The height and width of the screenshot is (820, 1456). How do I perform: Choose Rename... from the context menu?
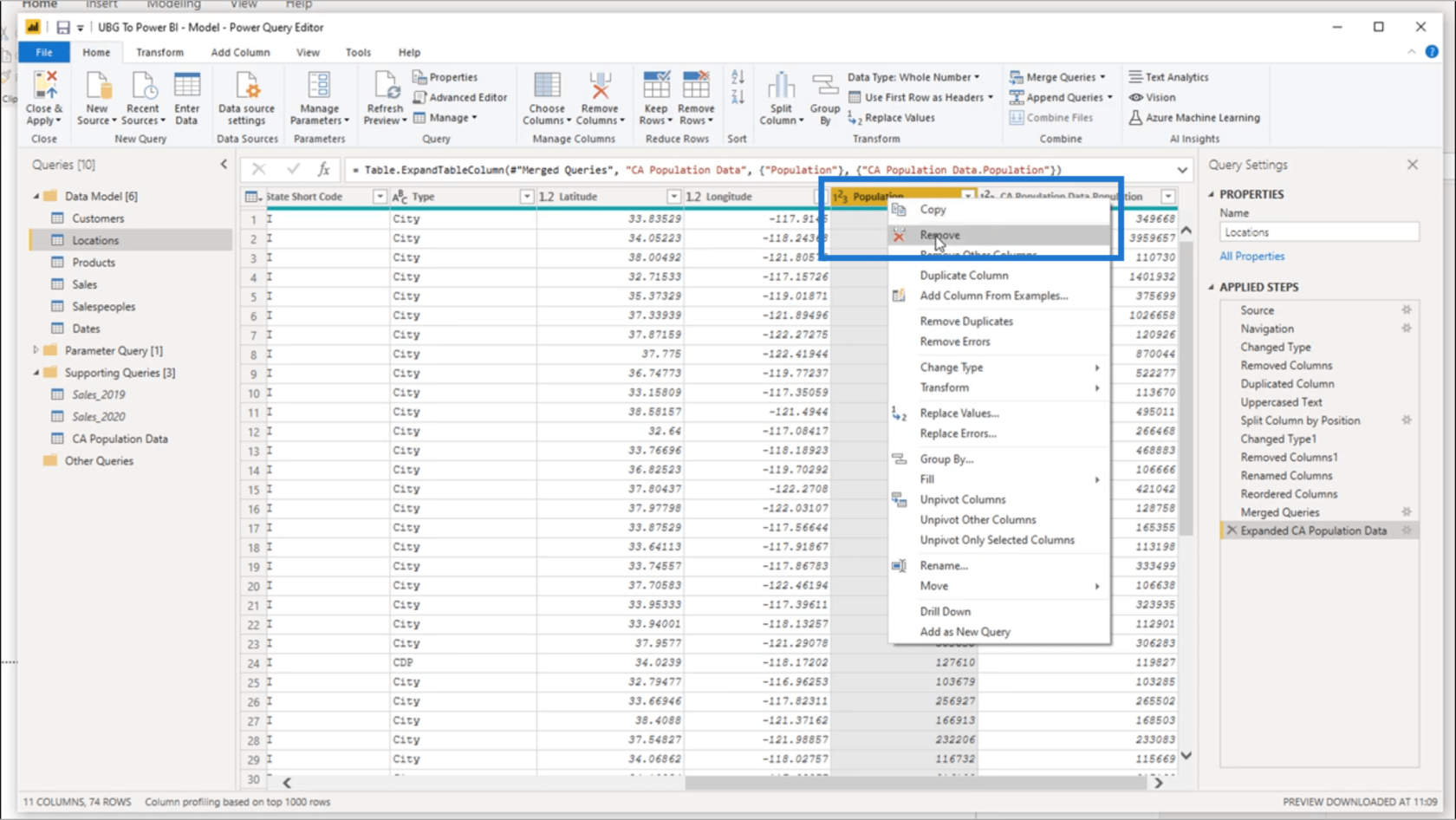coord(999,566)
